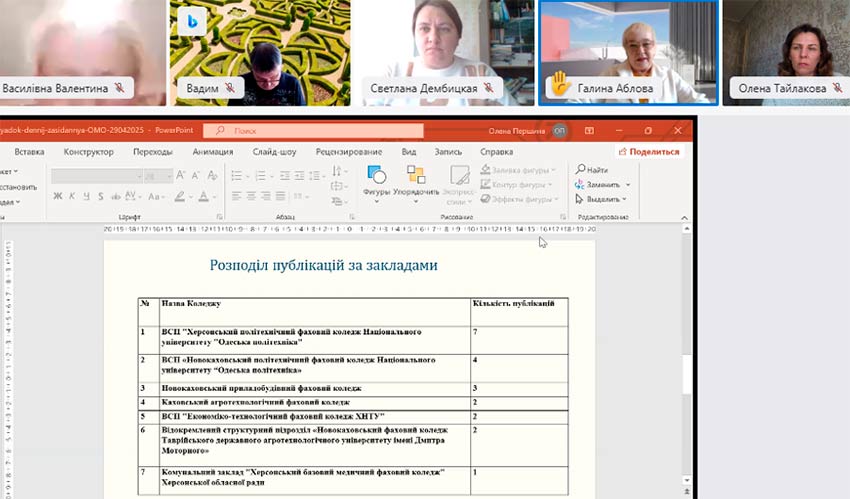The width and height of the screenshot is (850, 499).
Task: Expand the Заменить dropdown arrow
Action: pos(628,185)
